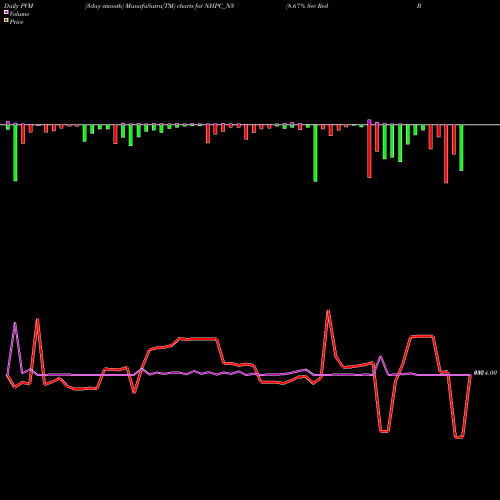Click the Price legend label
Image resolution: width=500 pixels, height=500 pixels.
(x=16, y=22)
